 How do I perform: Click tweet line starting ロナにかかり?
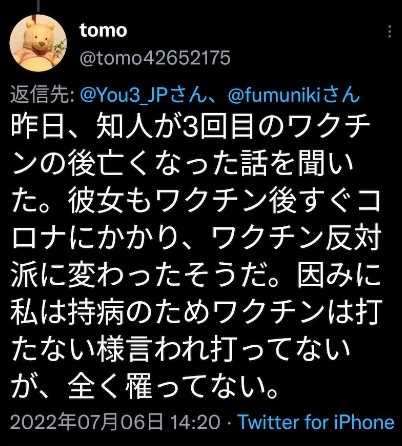point(196,239)
